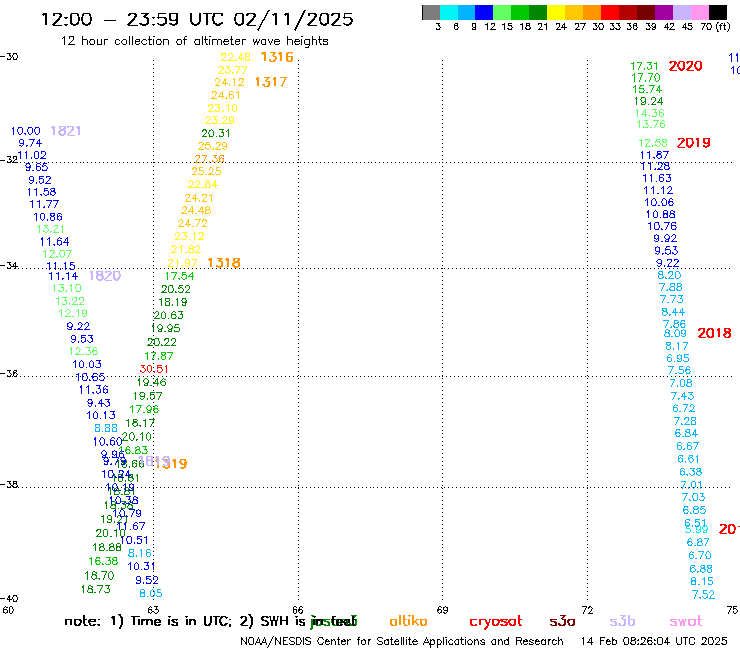Viewport: 740px width, 650px height.
Task: Click the red pass label 2020
Action: (x=685, y=66)
